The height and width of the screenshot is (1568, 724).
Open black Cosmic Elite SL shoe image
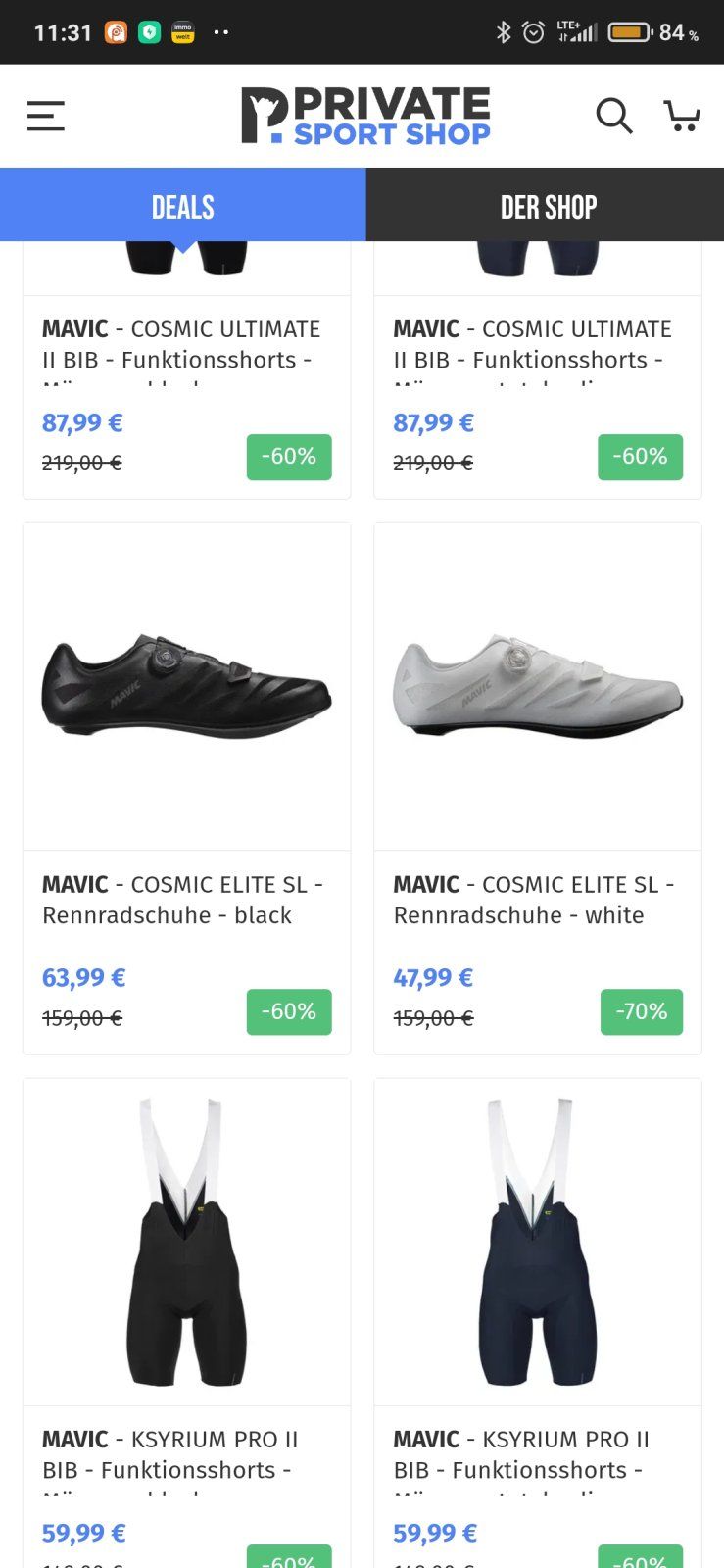186,686
